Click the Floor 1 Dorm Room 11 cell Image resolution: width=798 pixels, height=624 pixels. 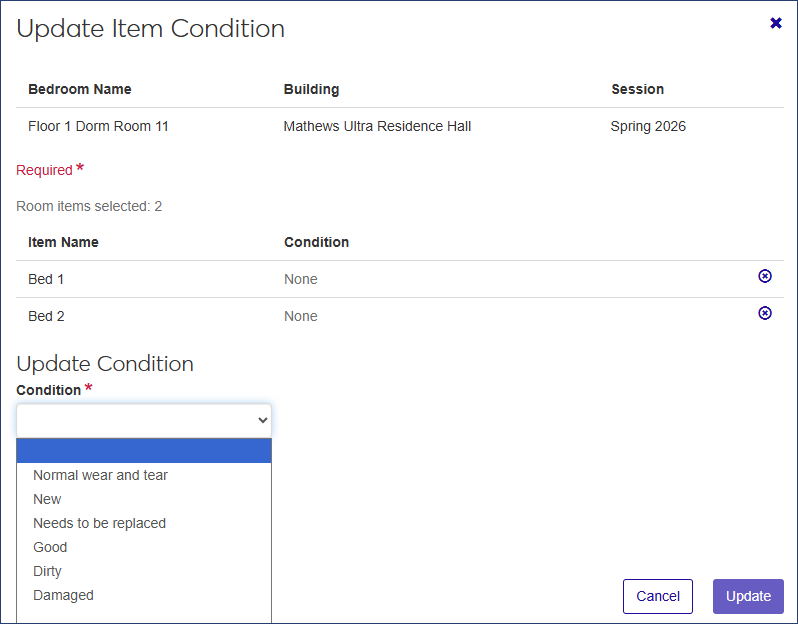[x=98, y=127]
